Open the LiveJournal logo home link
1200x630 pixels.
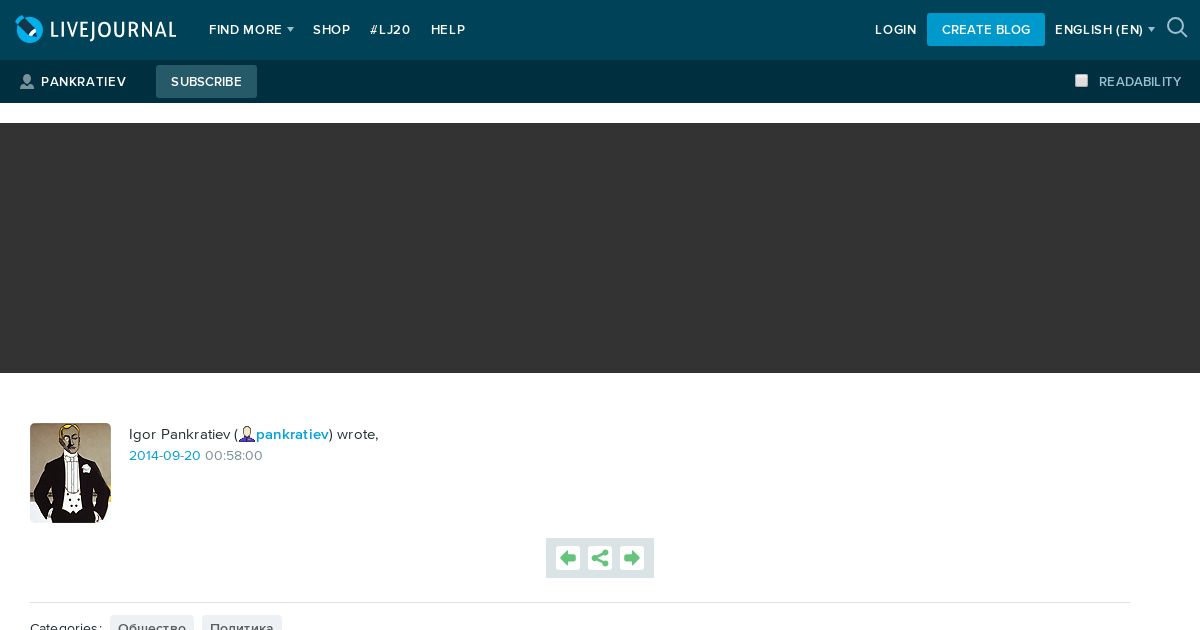pos(96,30)
